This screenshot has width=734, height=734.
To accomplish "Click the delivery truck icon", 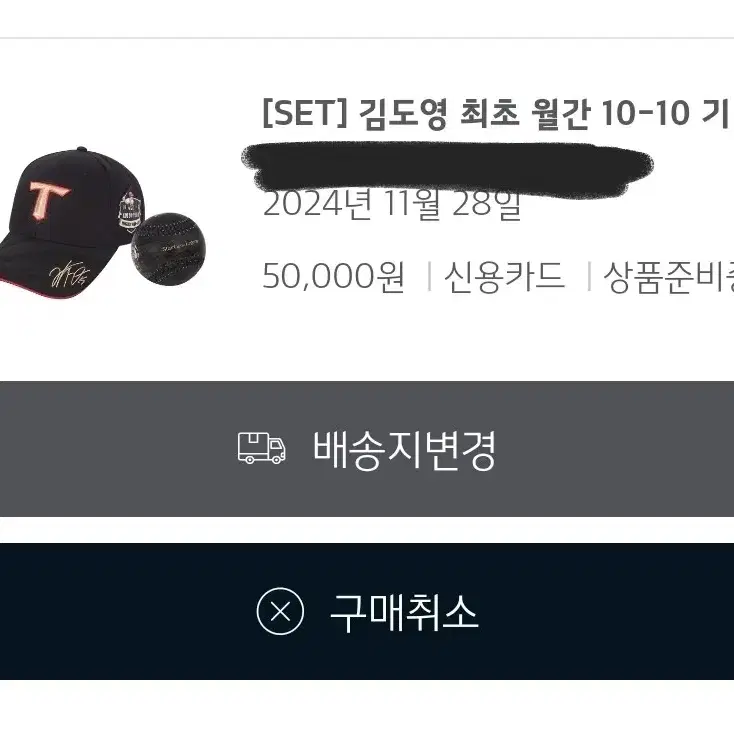I will click(x=262, y=448).
